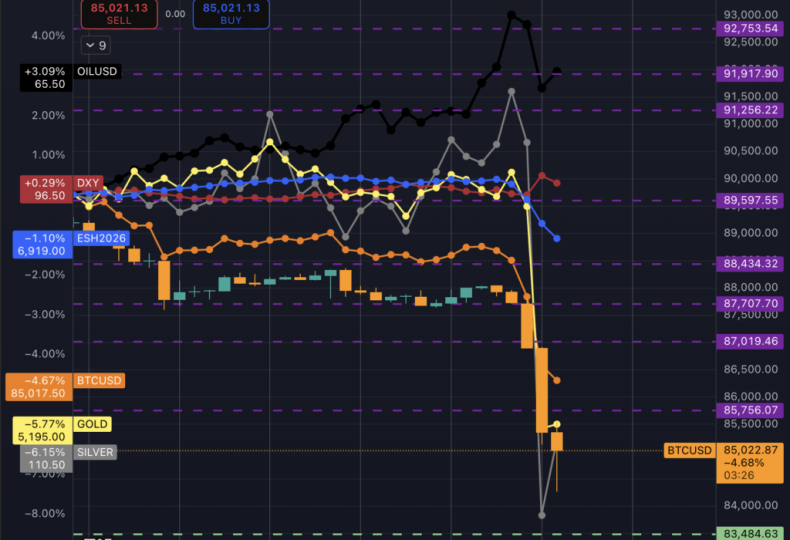Screen dimensions: 790x540
Task: Select the 91,917.90 price level label
Action: point(751,74)
